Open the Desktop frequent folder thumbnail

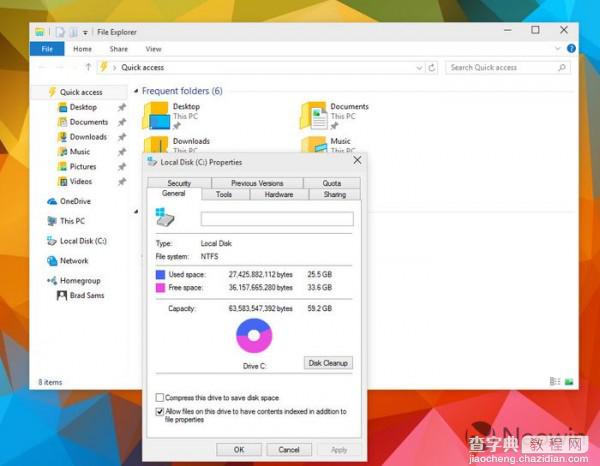pos(156,116)
